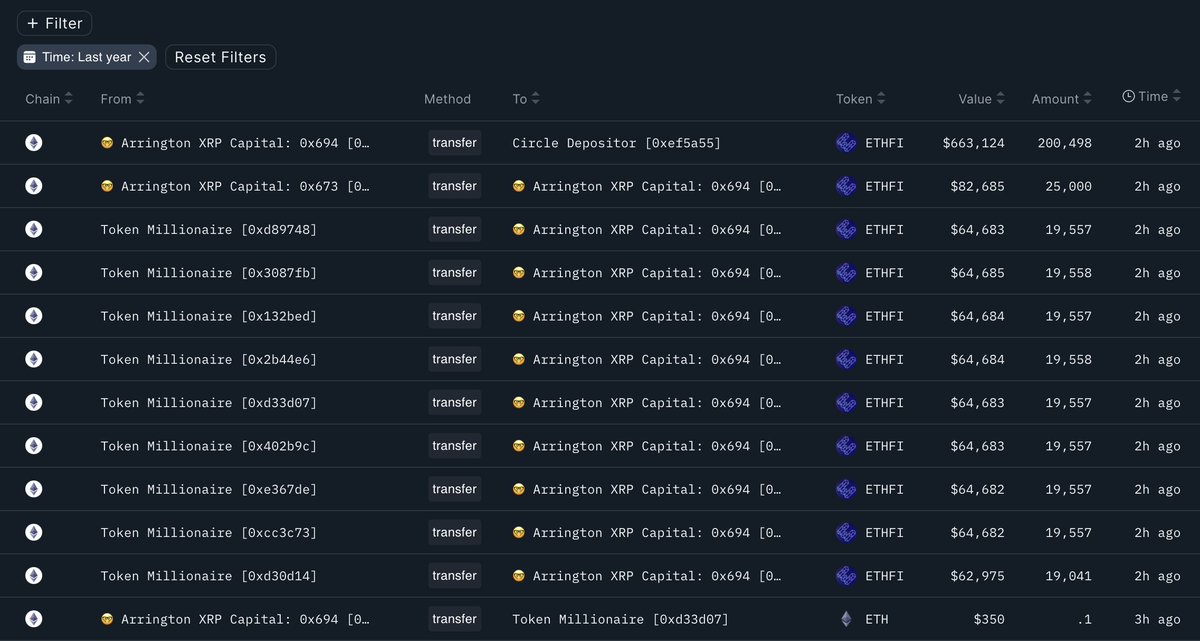Open Token Millionaire [0x2b44e6] address
Viewport: 1200px width, 641px height.
click(209, 359)
